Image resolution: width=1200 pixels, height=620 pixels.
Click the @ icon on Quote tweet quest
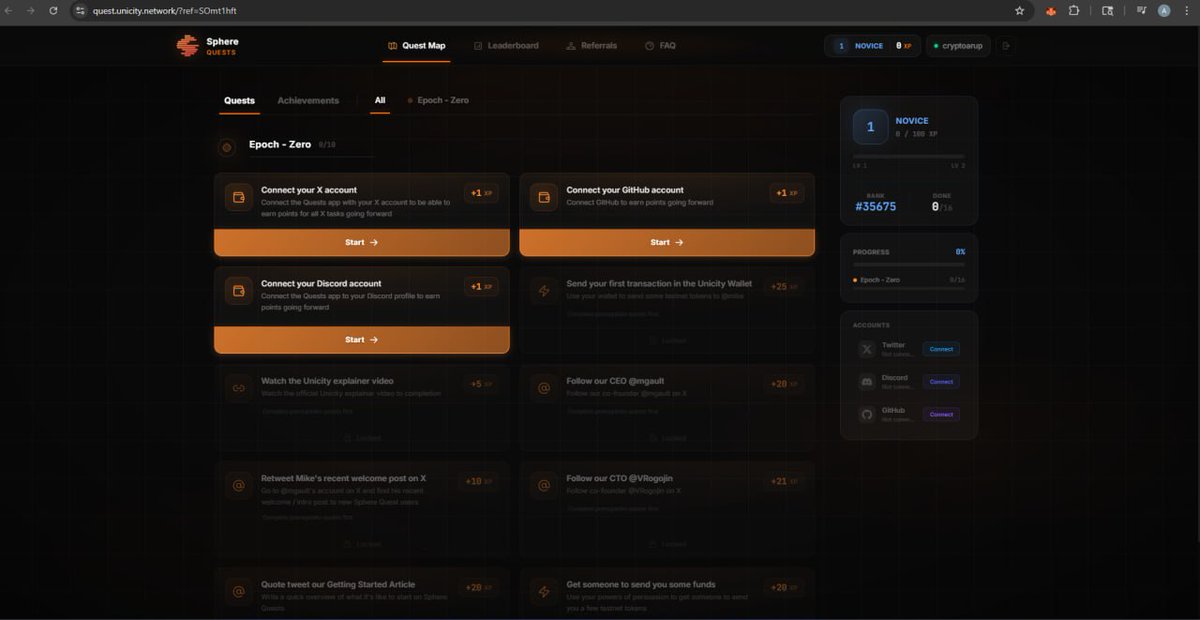click(238, 591)
